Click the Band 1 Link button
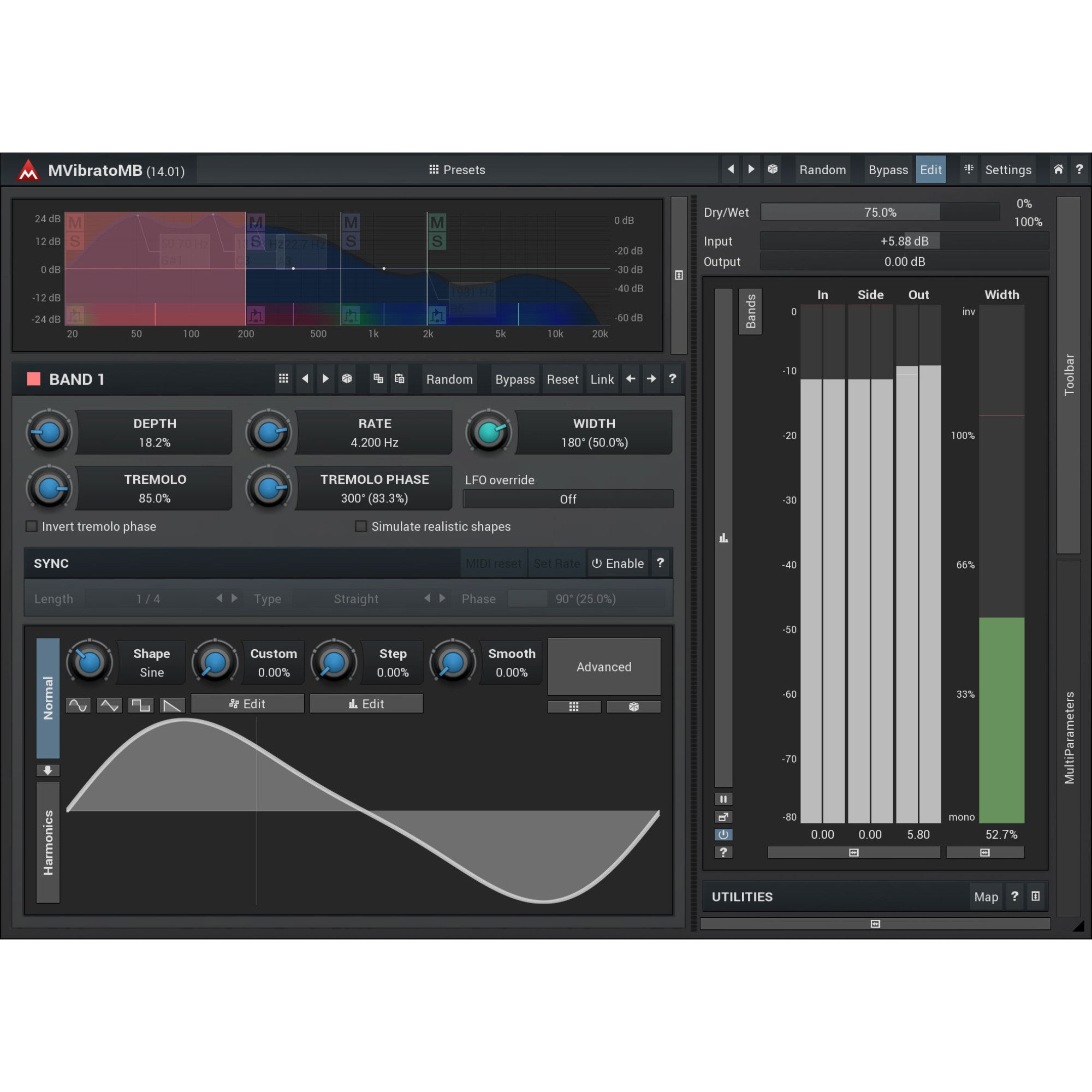Image resolution: width=1092 pixels, height=1092 pixels. click(602, 379)
